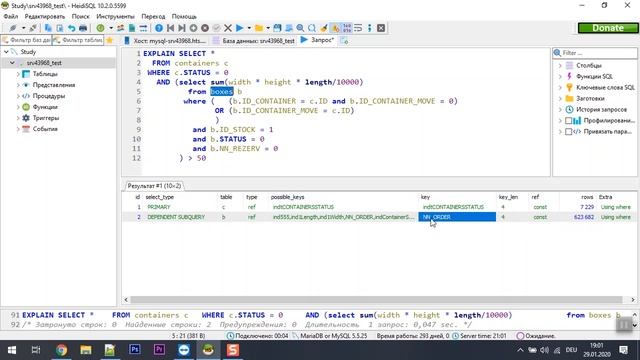
Task: Jump to last row icon
Action: [182, 28]
